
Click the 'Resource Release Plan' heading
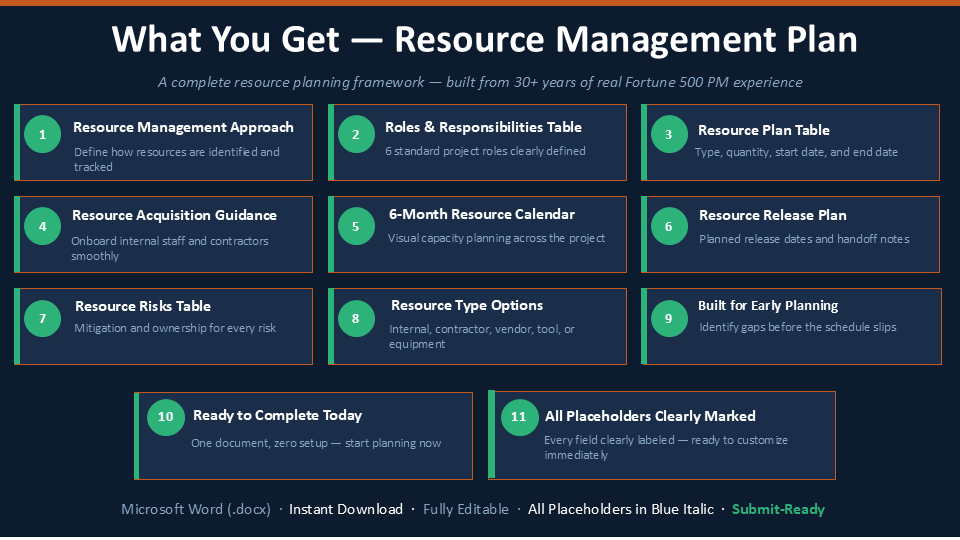pyautogui.click(x=773, y=216)
